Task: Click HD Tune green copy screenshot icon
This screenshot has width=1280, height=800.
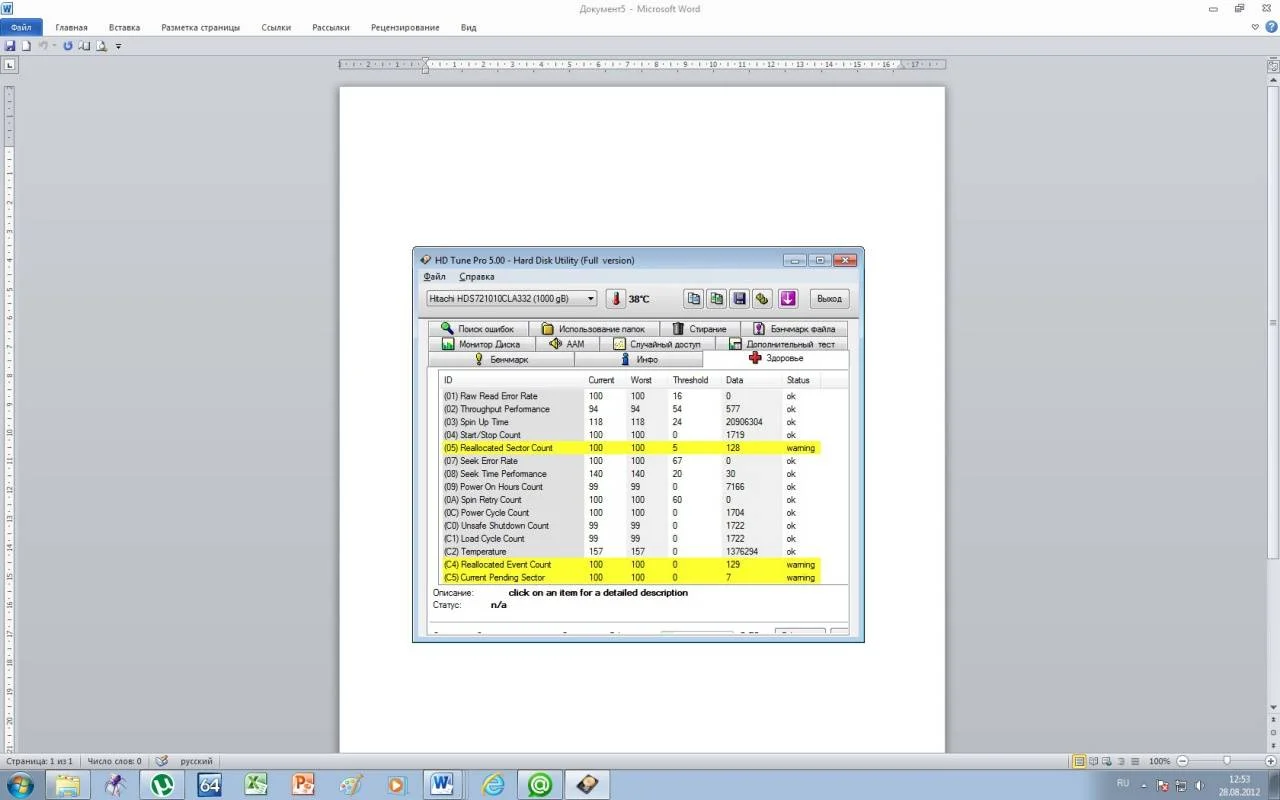Action: click(x=717, y=298)
